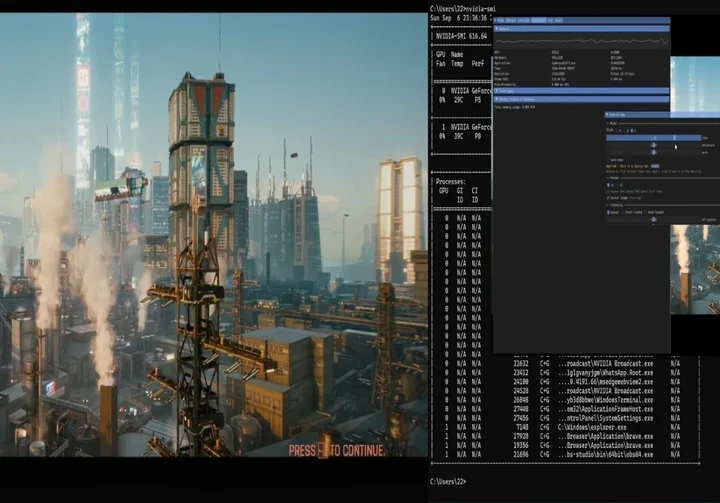Select the PID 17928 brave.exe row
The image size is (720, 503).
pyautogui.click(x=566, y=436)
